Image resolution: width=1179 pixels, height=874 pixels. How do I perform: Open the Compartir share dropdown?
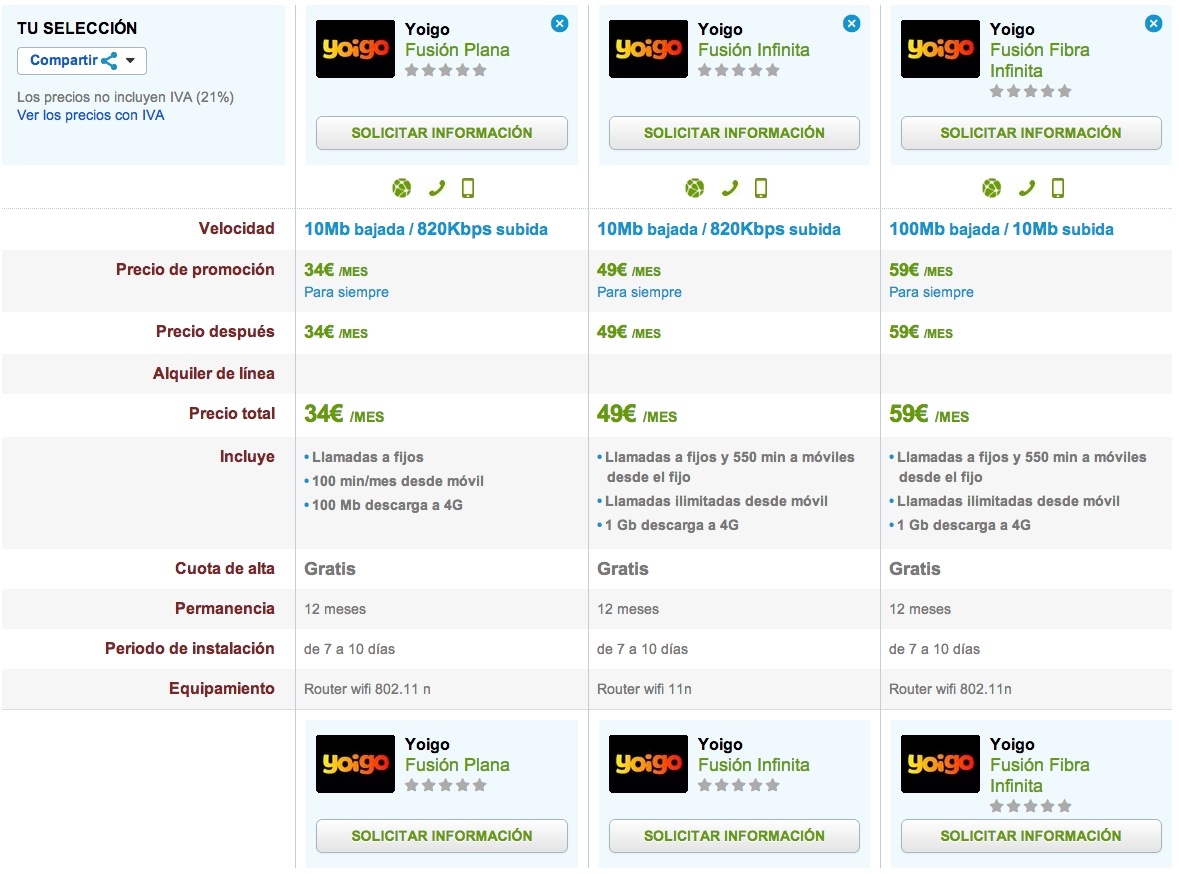tap(82, 61)
